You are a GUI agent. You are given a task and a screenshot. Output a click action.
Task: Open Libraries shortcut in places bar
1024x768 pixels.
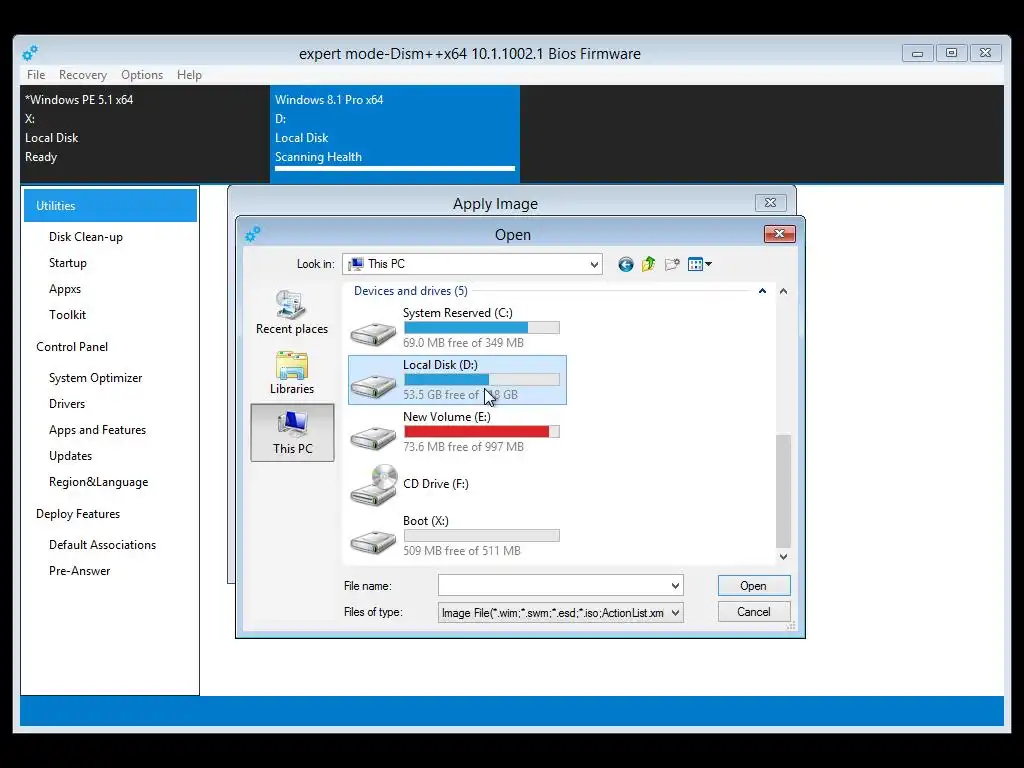coord(292,373)
